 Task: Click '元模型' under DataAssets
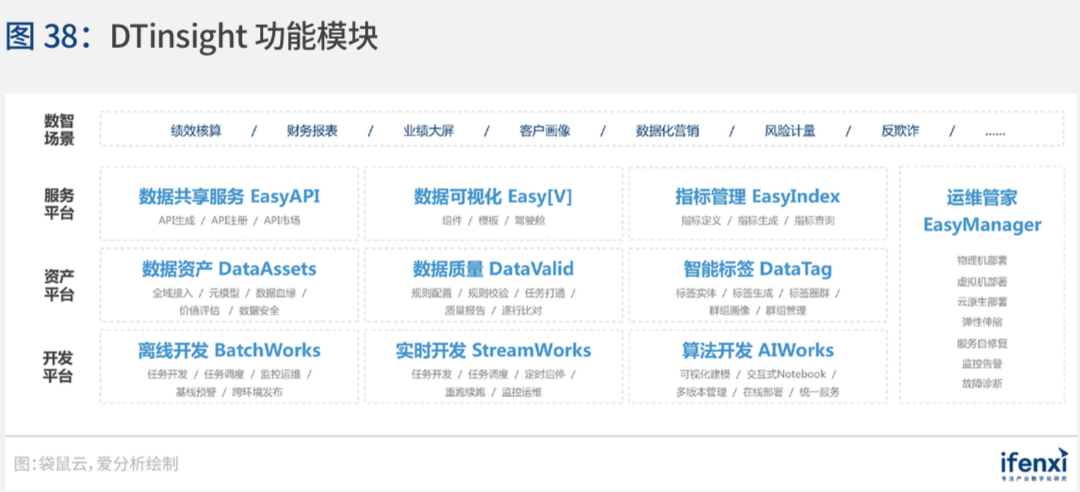[225, 293]
